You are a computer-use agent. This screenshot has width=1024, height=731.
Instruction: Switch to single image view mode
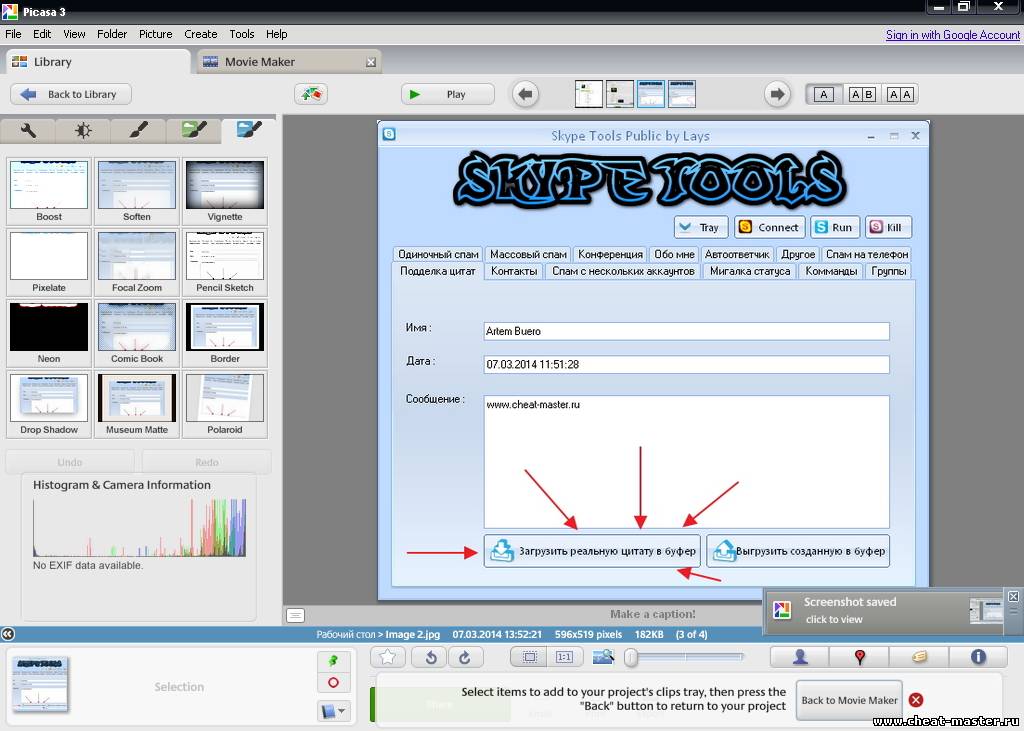click(x=824, y=94)
